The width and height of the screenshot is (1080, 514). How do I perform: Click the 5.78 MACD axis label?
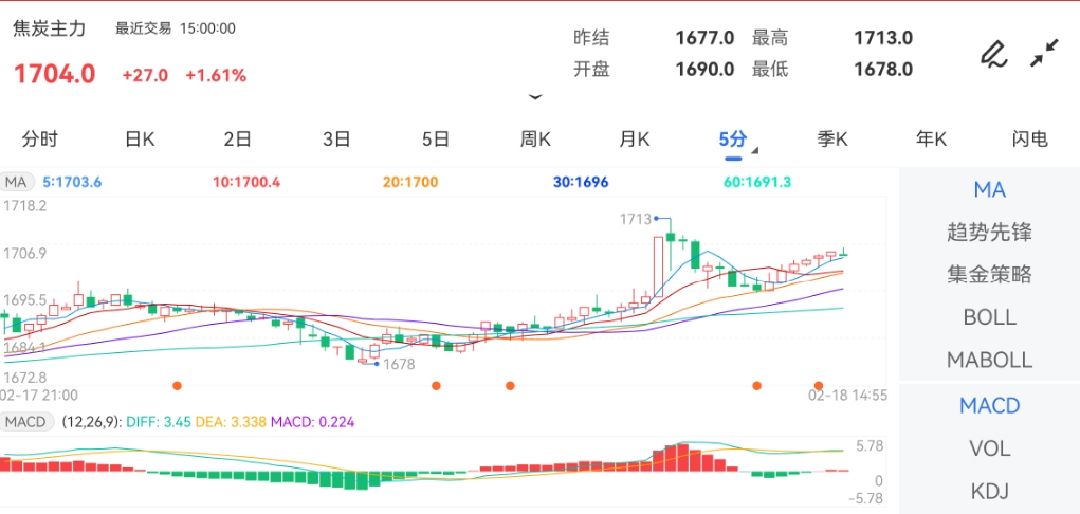(x=869, y=446)
